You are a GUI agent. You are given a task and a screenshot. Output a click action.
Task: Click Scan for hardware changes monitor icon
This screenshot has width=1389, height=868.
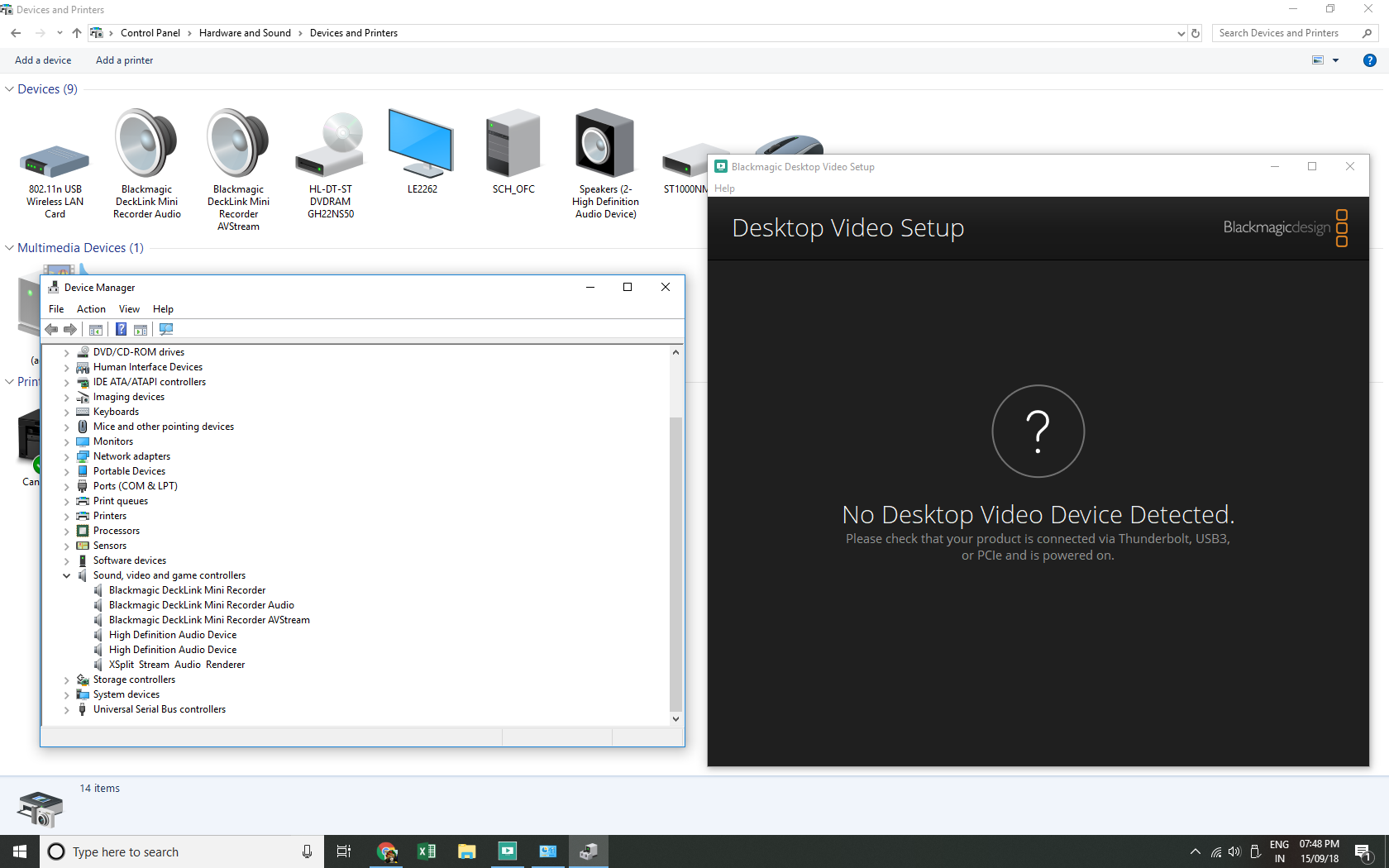pyautogui.click(x=166, y=330)
